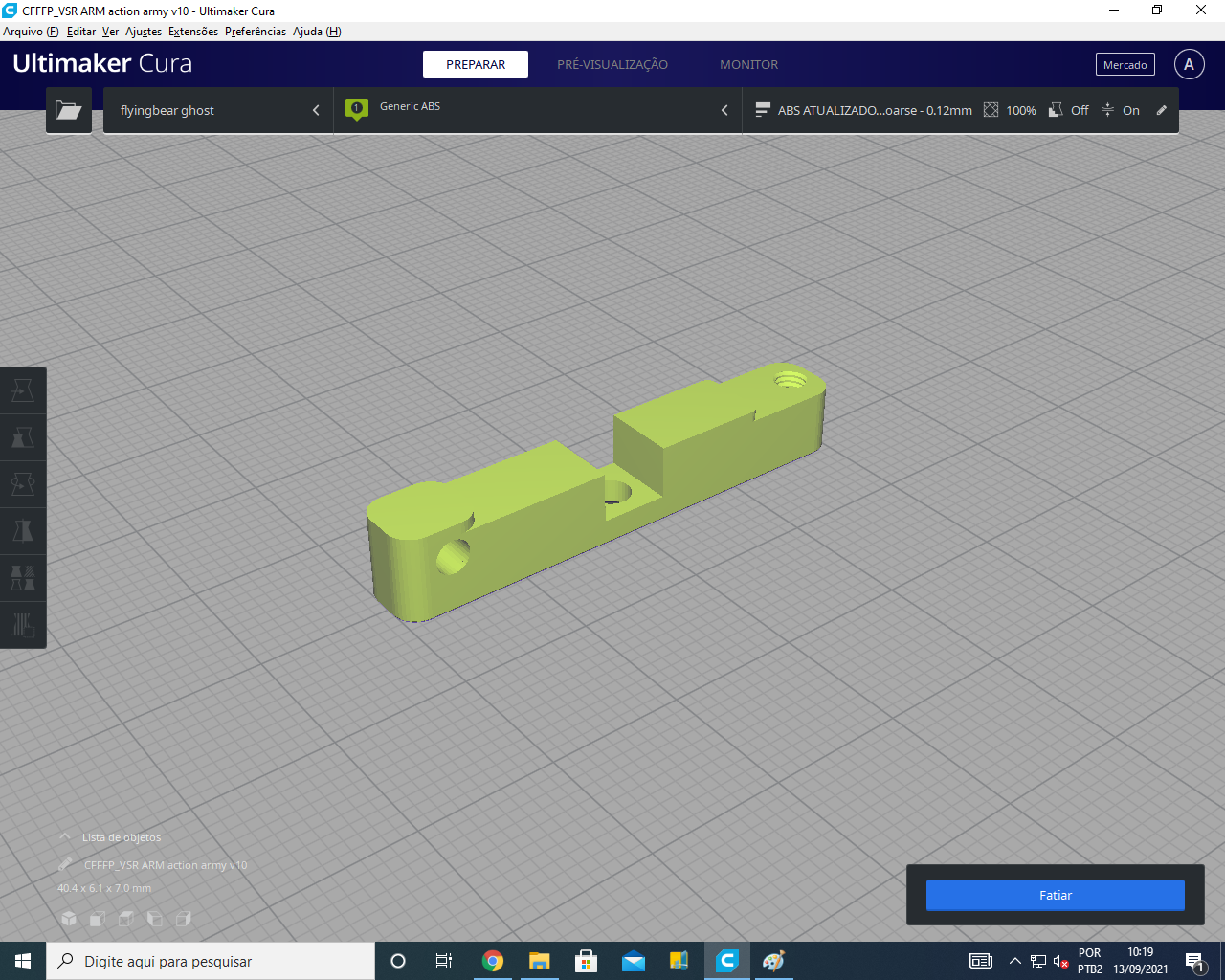Select the Support Blocker tool
Viewport: 1225px width, 980px height.
click(23, 625)
